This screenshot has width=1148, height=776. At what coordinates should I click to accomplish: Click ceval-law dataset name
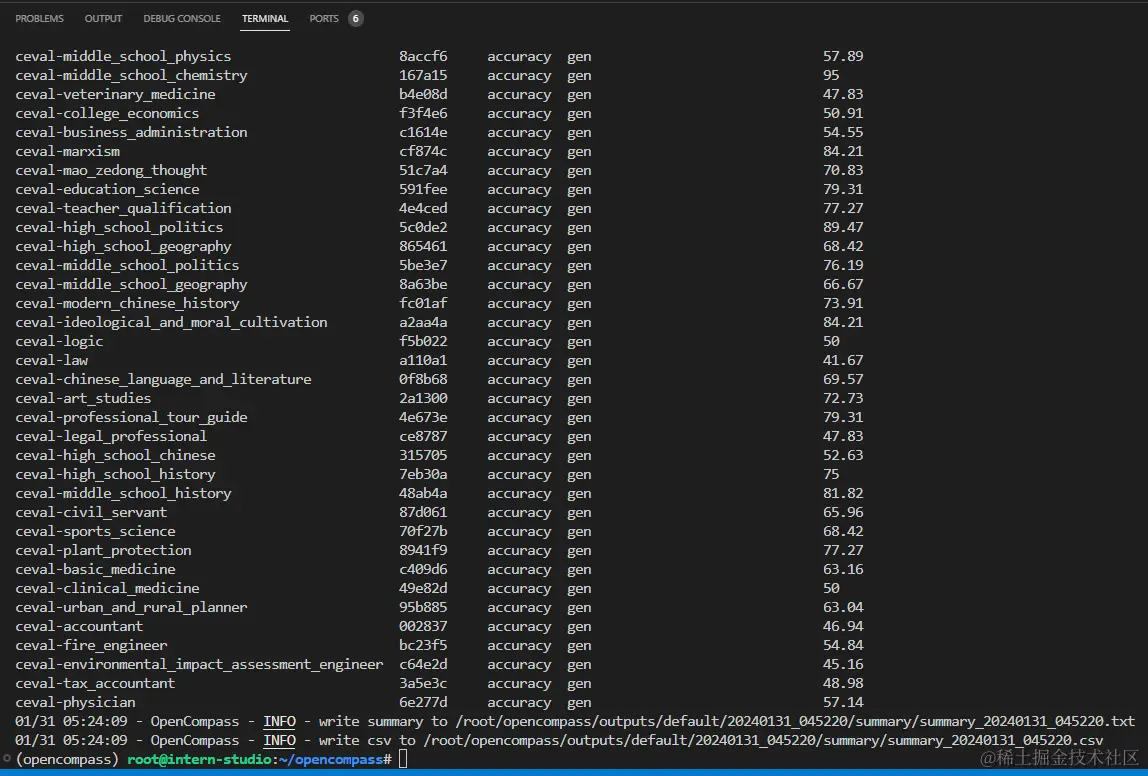click(51, 361)
